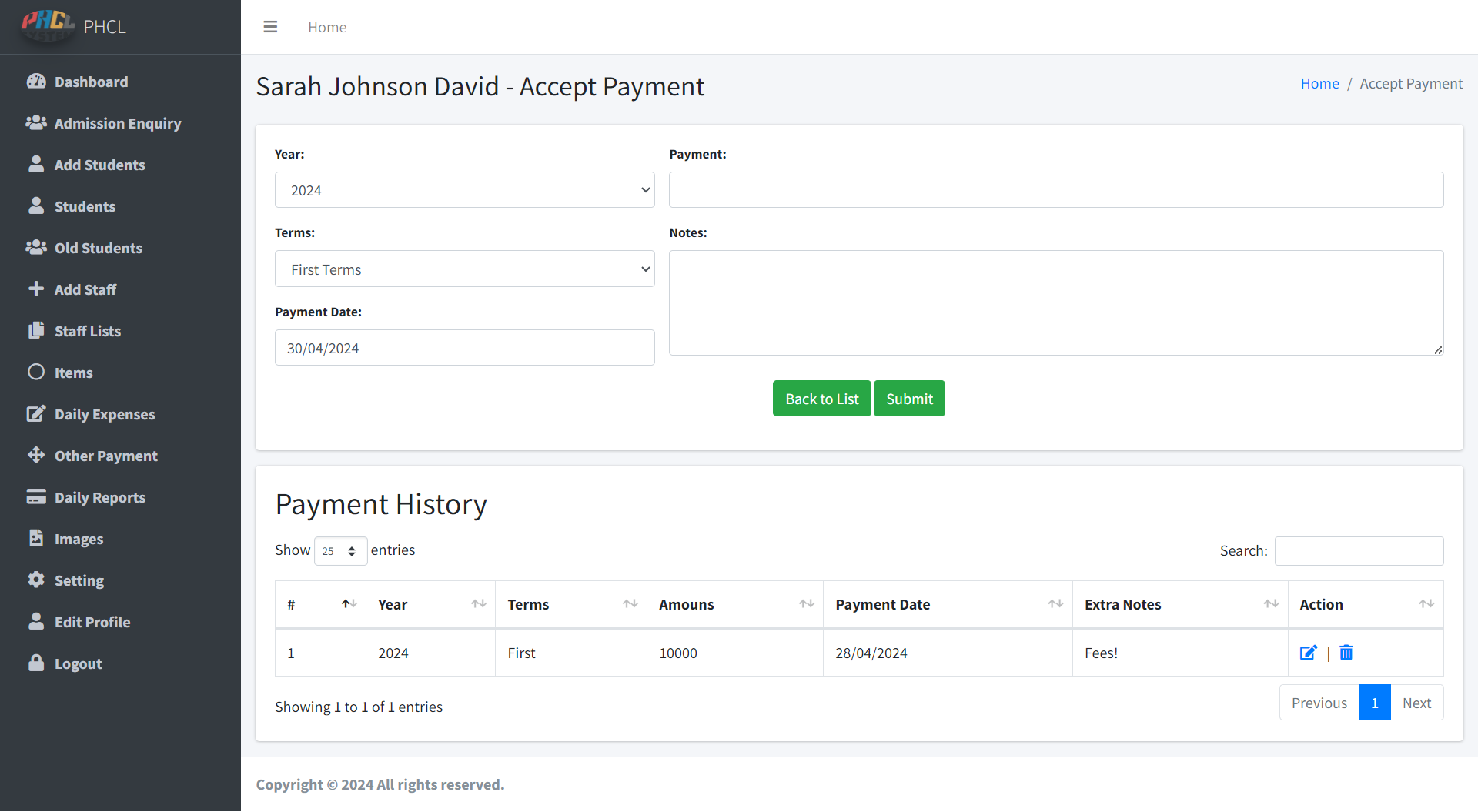Click the PHCL logo image
1478x812 pixels.
[47, 25]
